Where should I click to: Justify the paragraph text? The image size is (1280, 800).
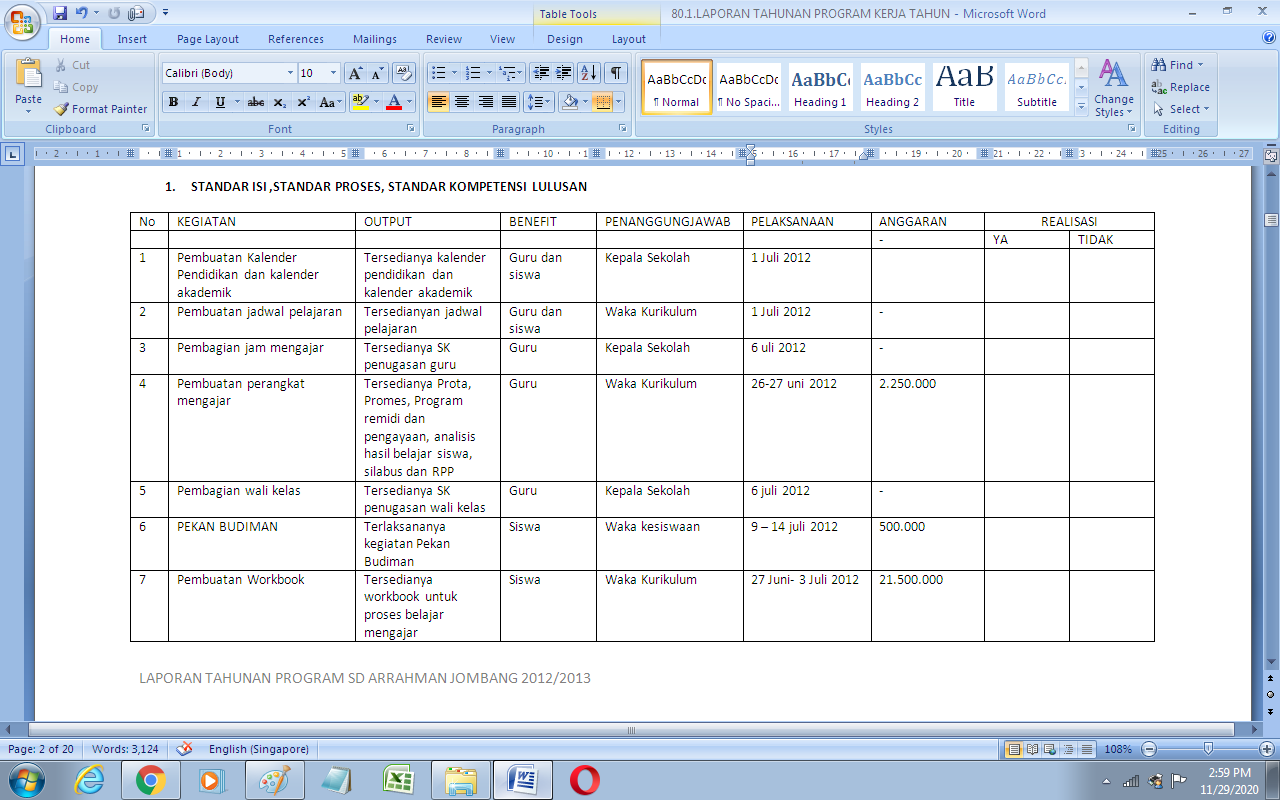(509, 102)
